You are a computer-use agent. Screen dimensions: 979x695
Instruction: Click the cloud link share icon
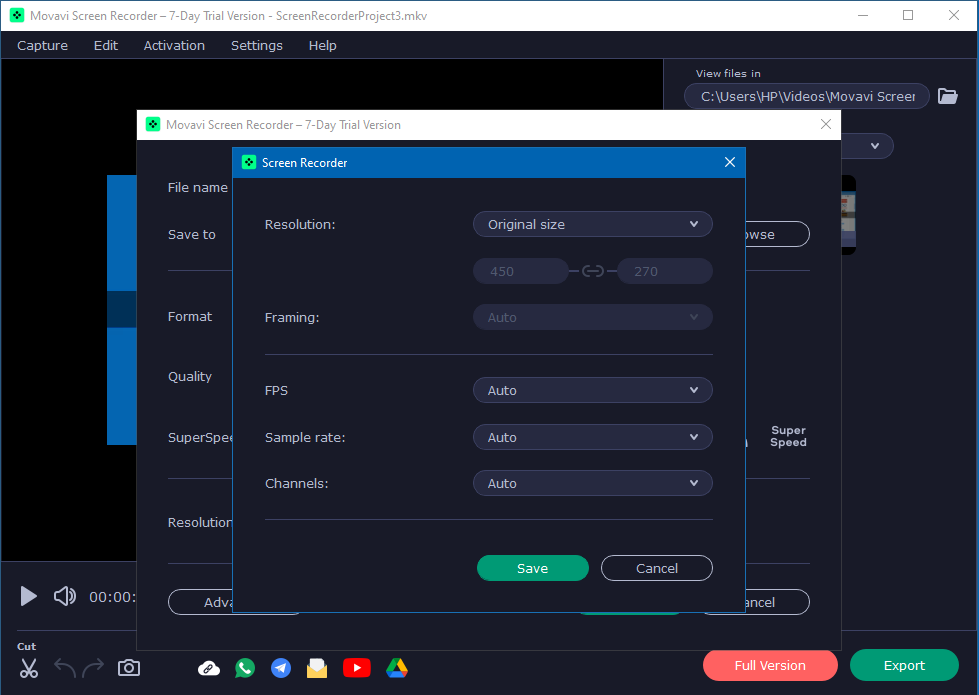(x=209, y=668)
